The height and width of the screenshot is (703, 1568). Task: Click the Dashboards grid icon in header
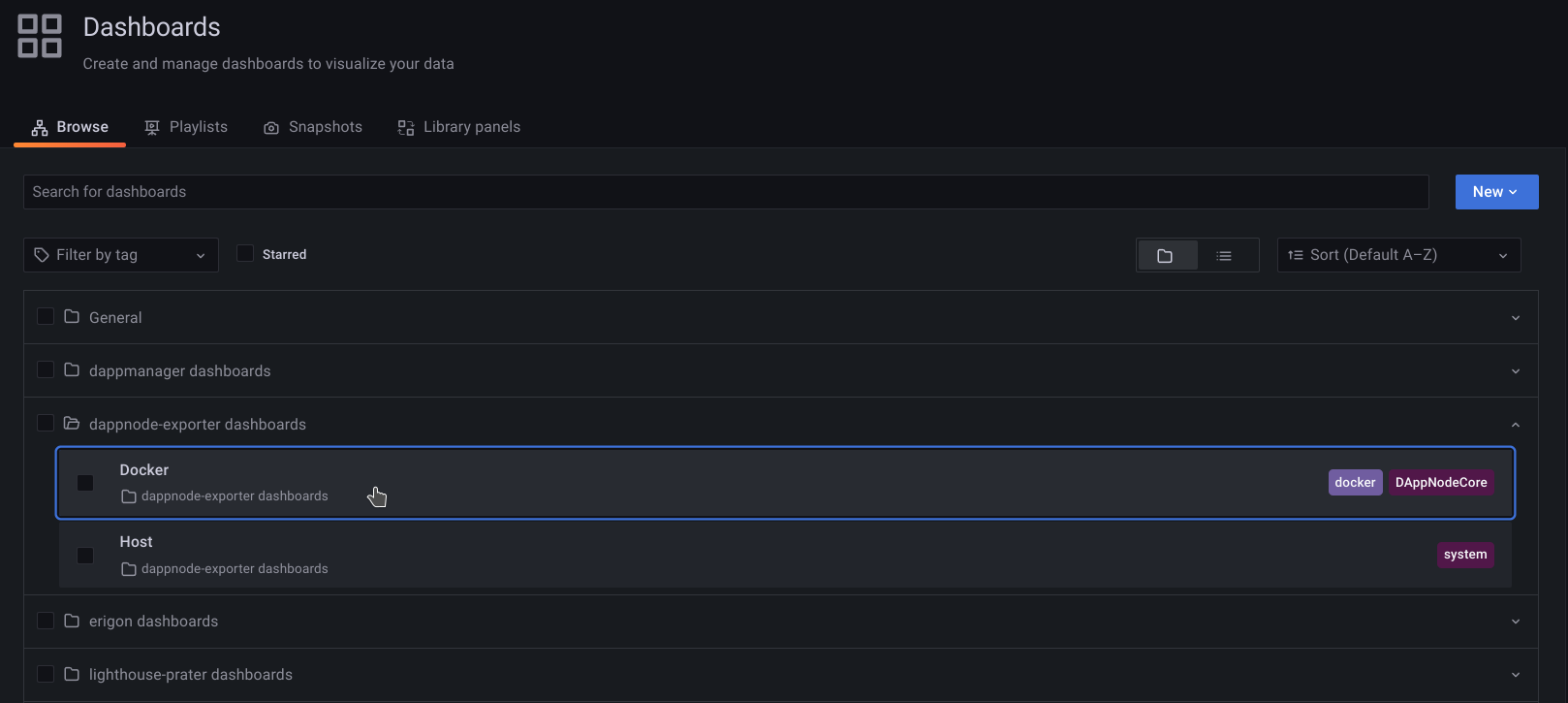pos(40,36)
